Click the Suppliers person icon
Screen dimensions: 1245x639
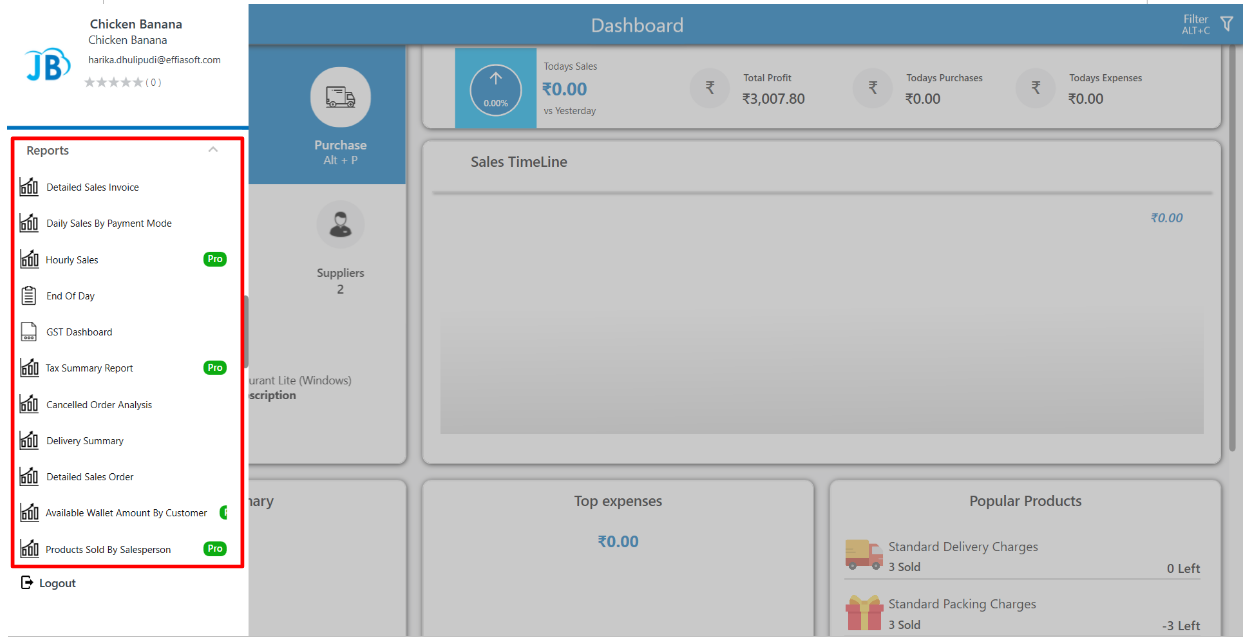click(340, 225)
